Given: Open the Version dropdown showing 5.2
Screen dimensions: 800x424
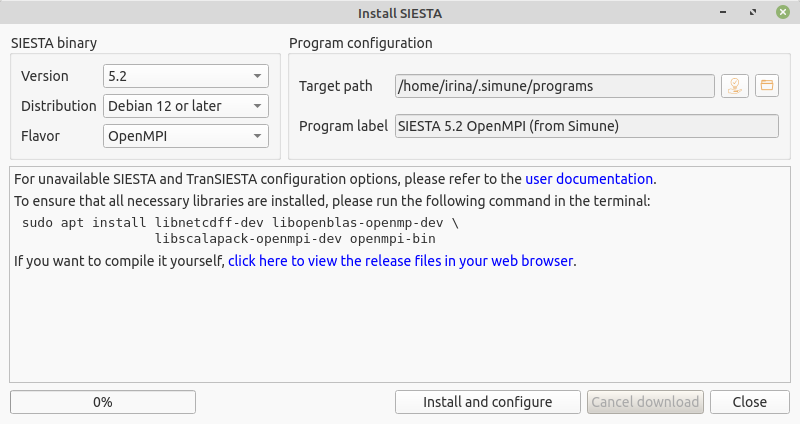Looking at the screenshot, I should pyautogui.click(x=186, y=76).
